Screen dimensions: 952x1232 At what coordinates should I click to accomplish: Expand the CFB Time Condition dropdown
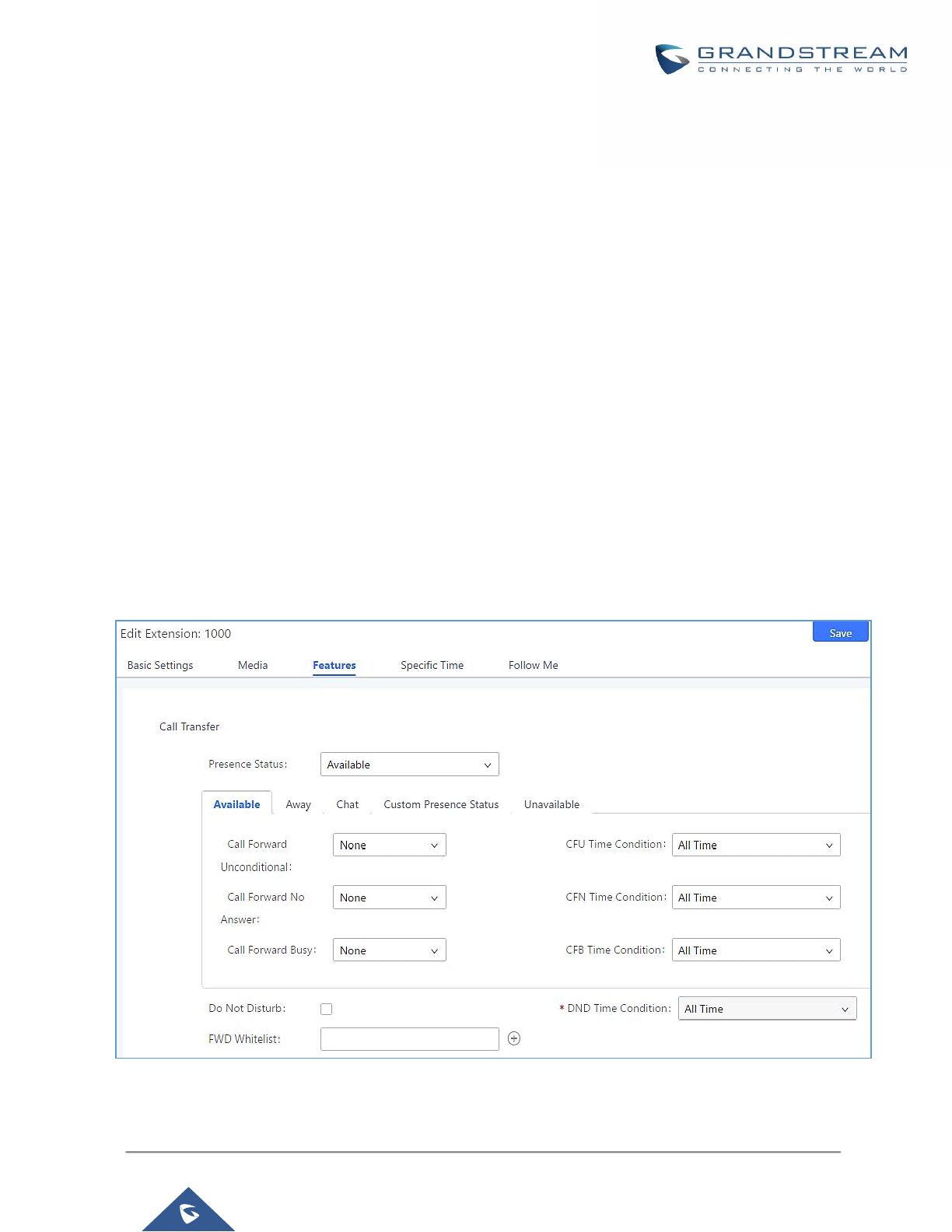pyautogui.click(x=756, y=950)
